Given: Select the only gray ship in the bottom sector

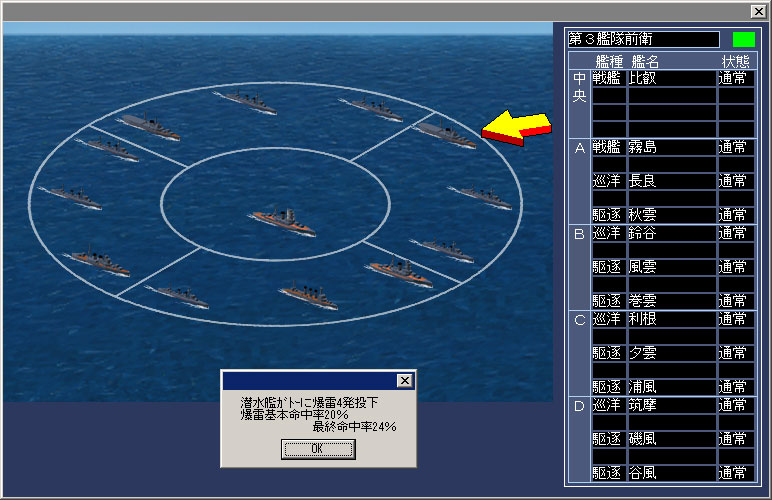Looking at the screenshot, I should point(177,296).
